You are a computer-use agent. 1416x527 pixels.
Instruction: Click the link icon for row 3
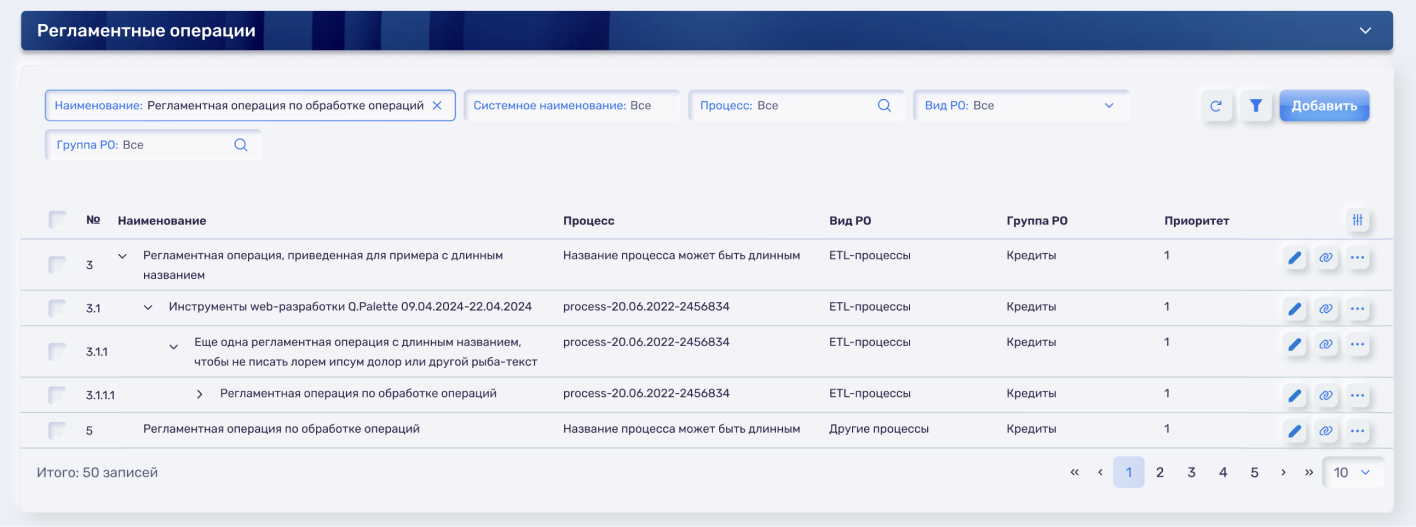point(1326,258)
